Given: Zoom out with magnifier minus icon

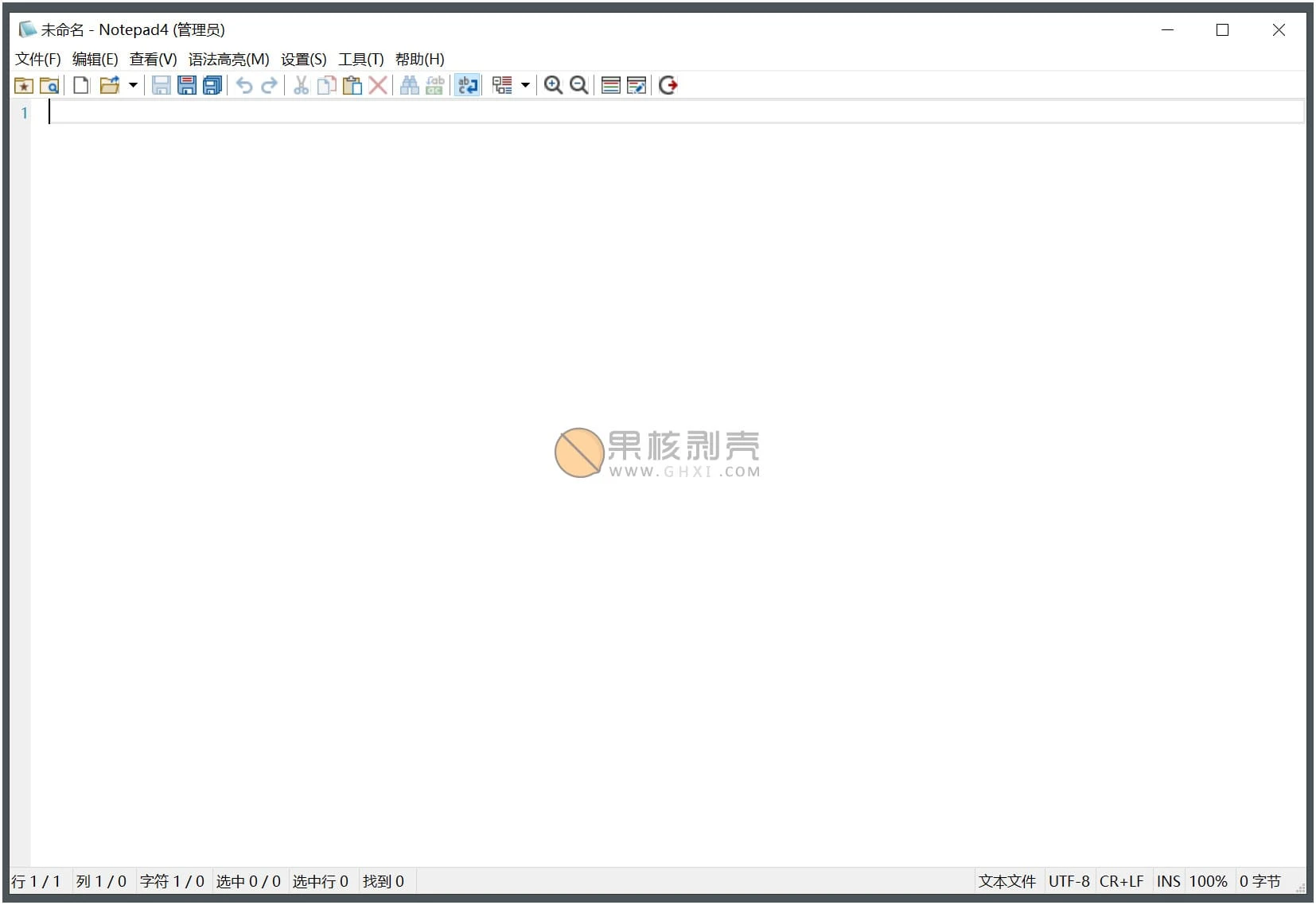Looking at the screenshot, I should tap(579, 85).
